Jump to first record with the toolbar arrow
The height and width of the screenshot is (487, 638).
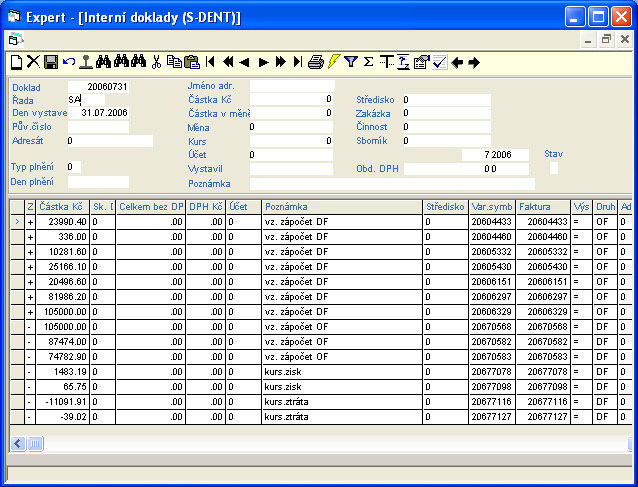212,62
